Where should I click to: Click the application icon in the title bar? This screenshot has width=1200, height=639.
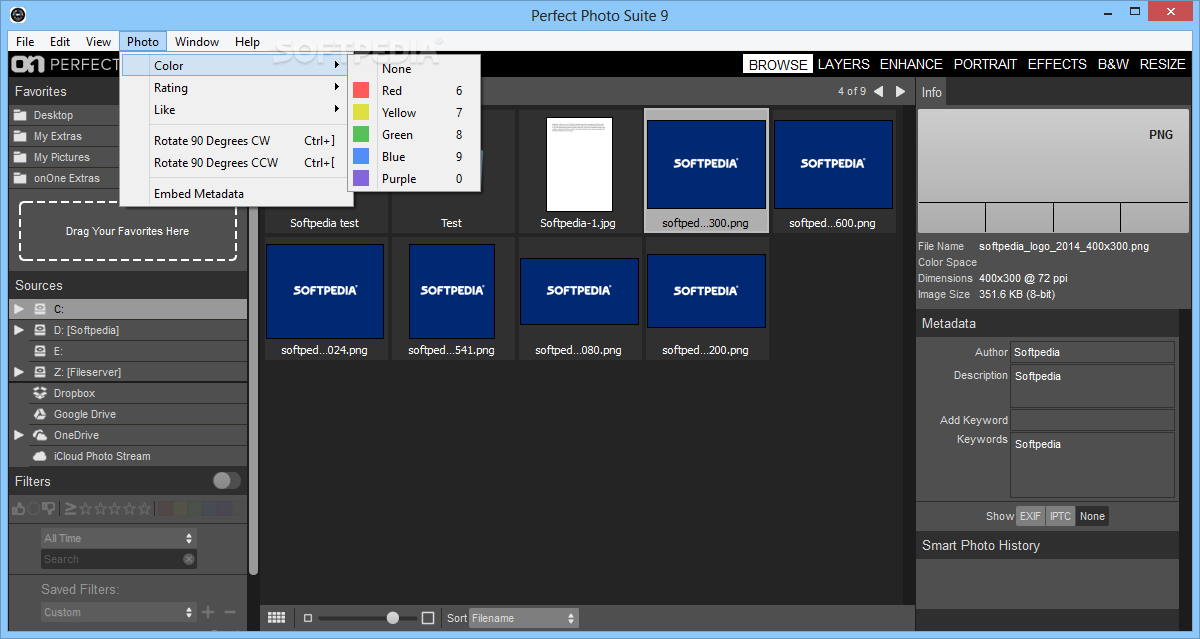point(18,15)
